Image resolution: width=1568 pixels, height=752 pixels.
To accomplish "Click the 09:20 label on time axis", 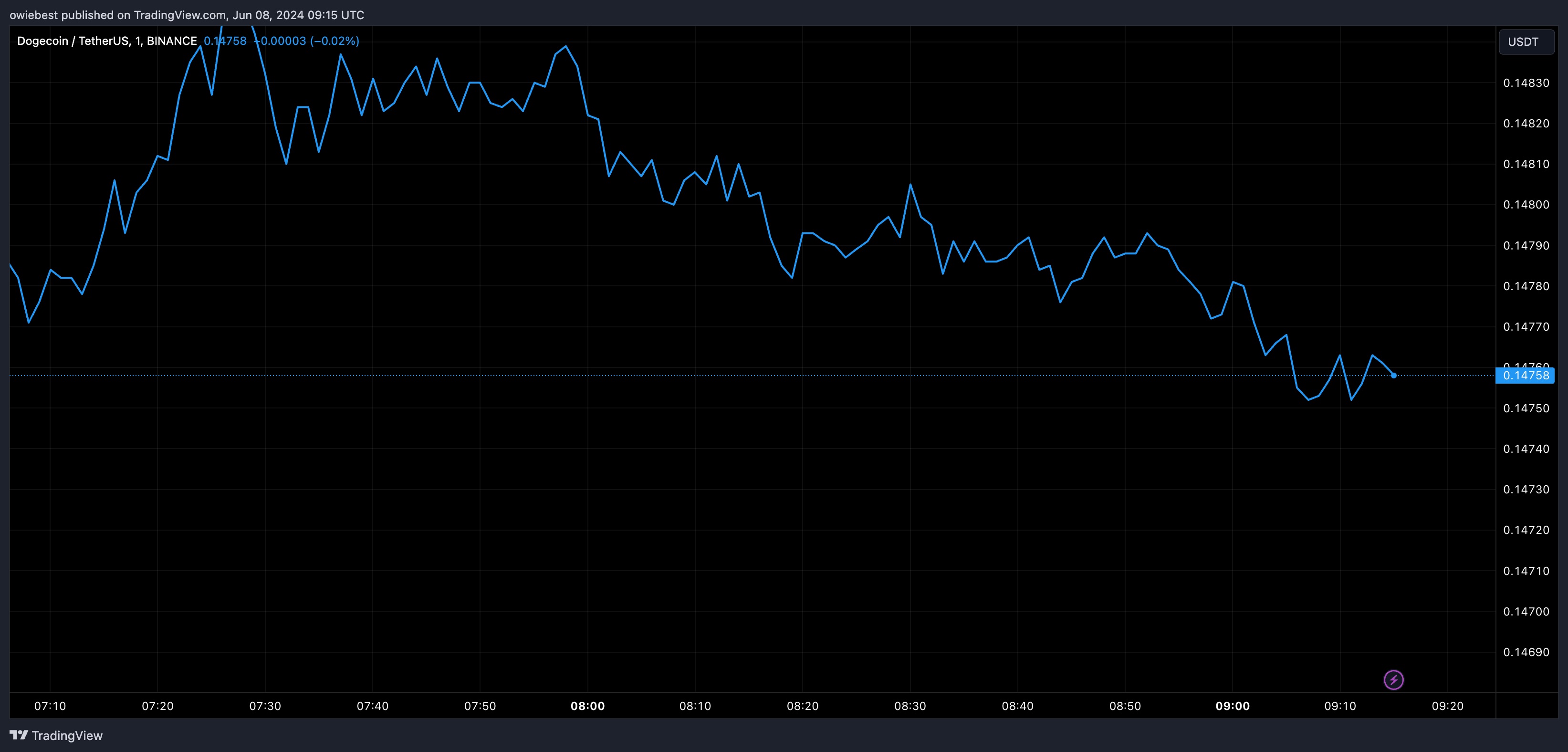I will [x=1447, y=706].
